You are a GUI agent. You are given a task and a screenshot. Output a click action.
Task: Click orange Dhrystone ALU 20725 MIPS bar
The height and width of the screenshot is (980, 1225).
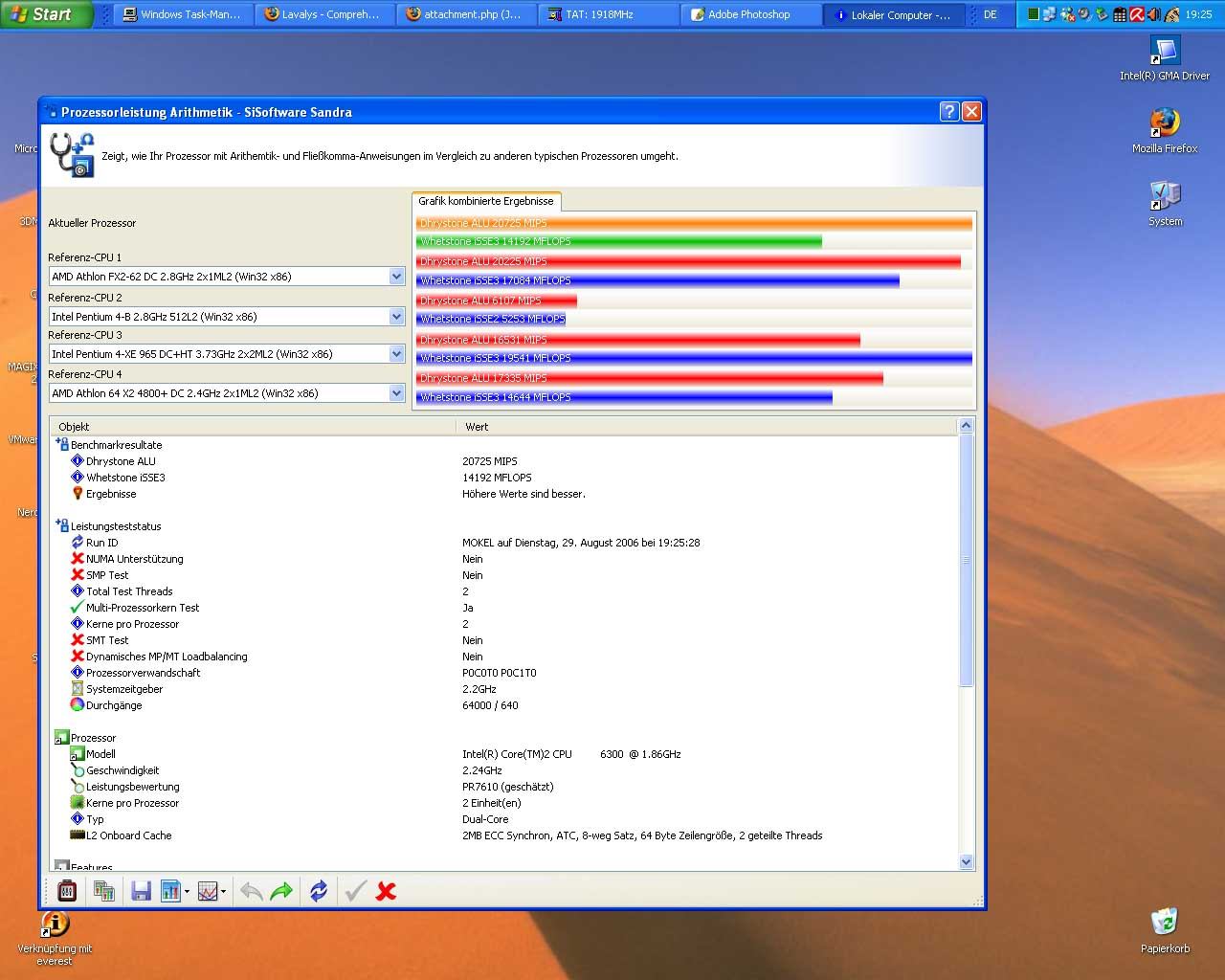pyautogui.click(x=694, y=223)
